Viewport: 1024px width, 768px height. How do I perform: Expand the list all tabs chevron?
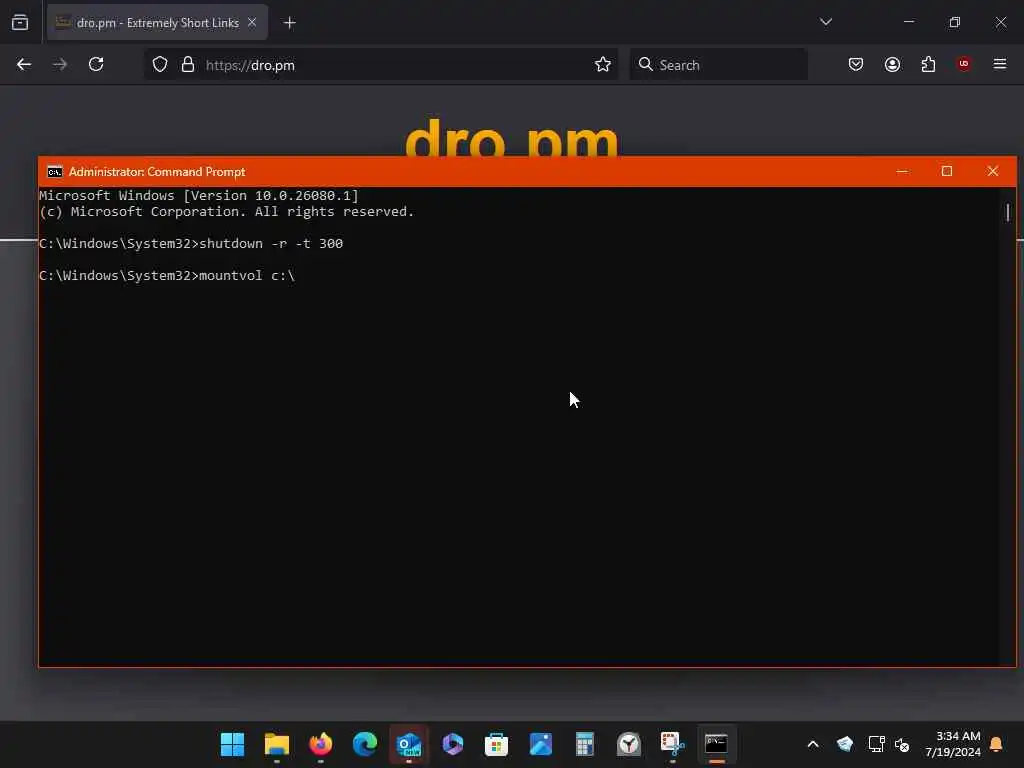(x=825, y=22)
